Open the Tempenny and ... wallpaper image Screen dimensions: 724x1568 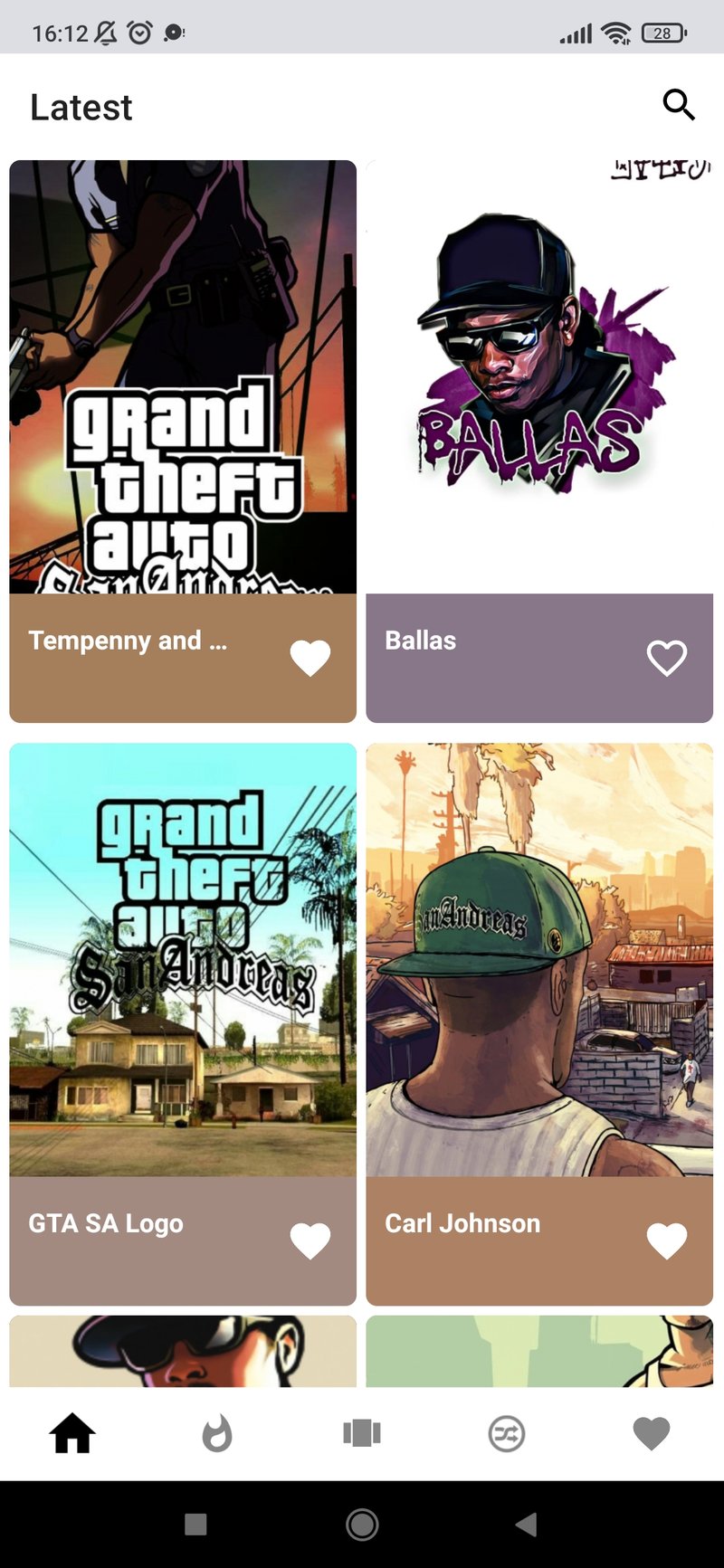pyautogui.click(x=183, y=377)
